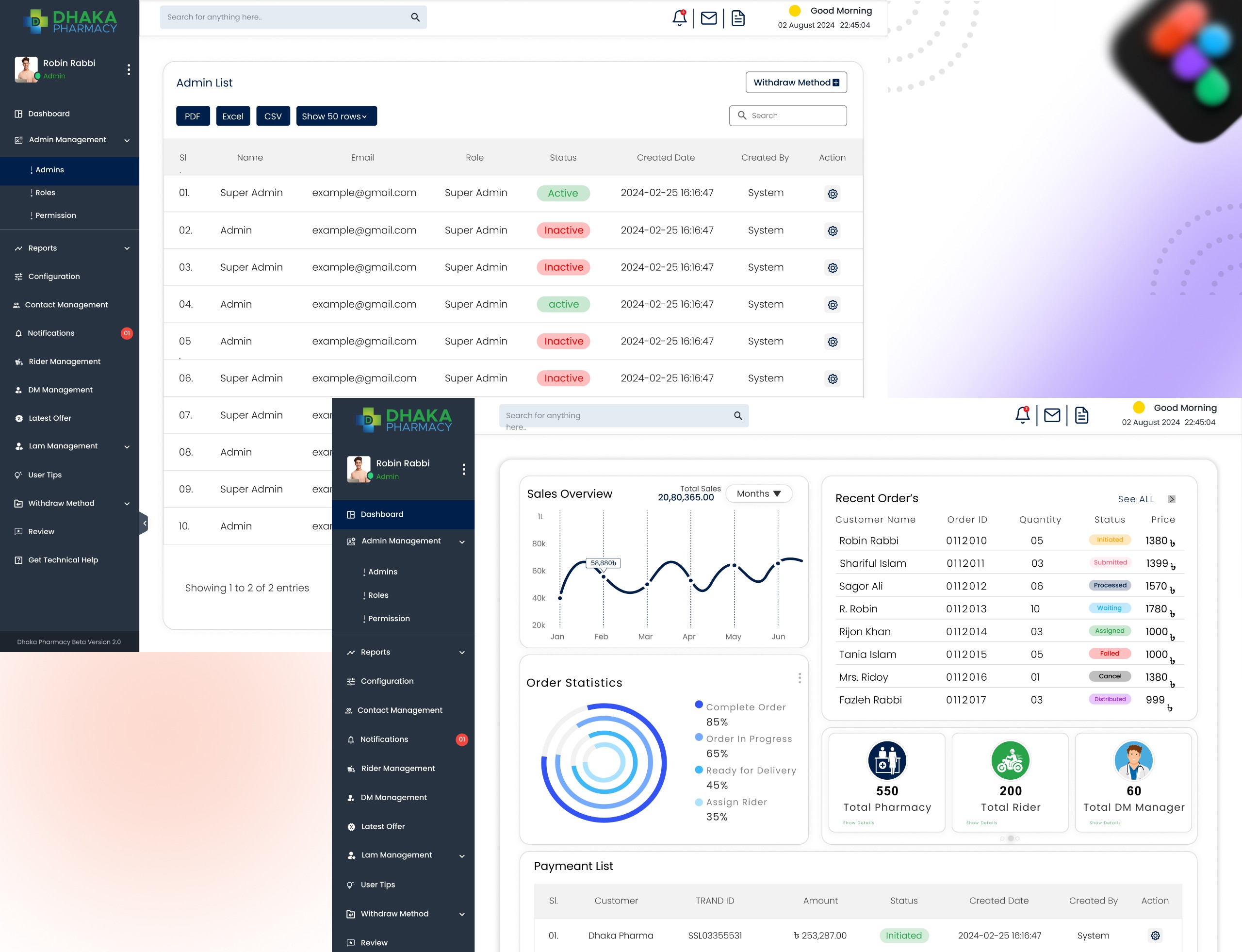Click the search magnifier in top search bar
The width and height of the screenshot is (1242, 952).
(415, 17)
